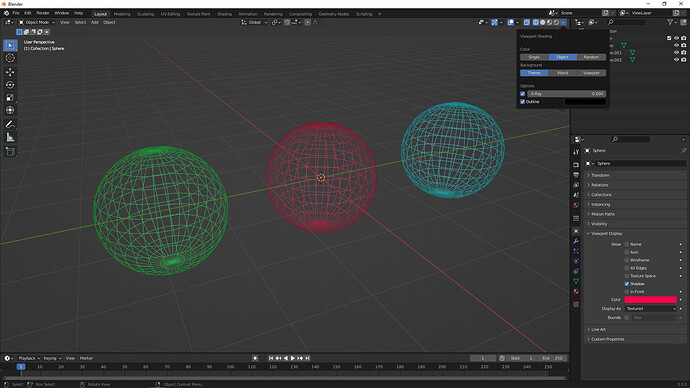
Task: Play the animation forward
Action: tap(293, 358)
